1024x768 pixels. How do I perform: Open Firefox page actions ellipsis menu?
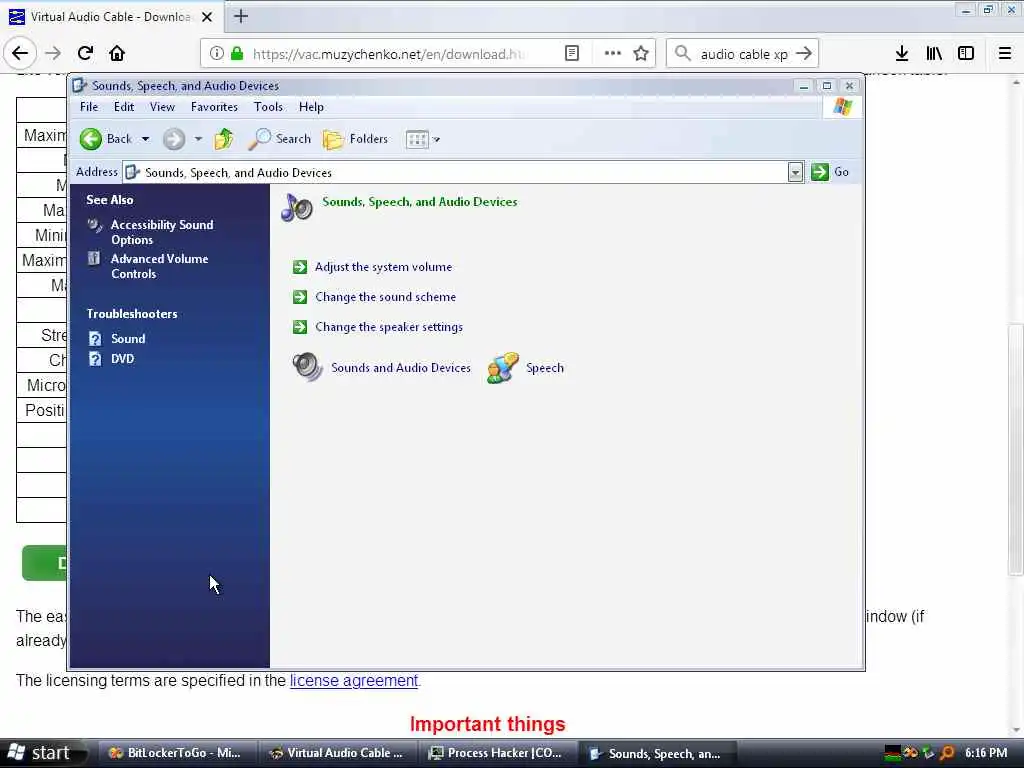click(x=613, y=54)
